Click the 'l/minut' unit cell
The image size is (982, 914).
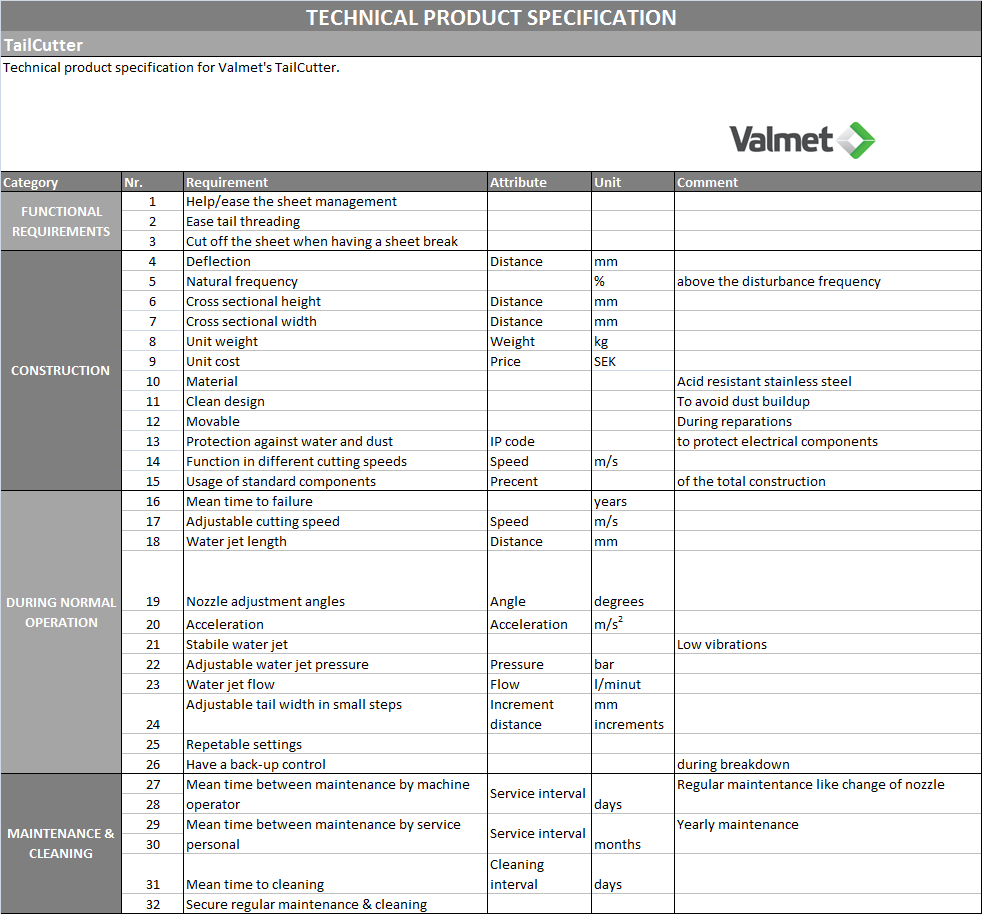tap(633, 685)
